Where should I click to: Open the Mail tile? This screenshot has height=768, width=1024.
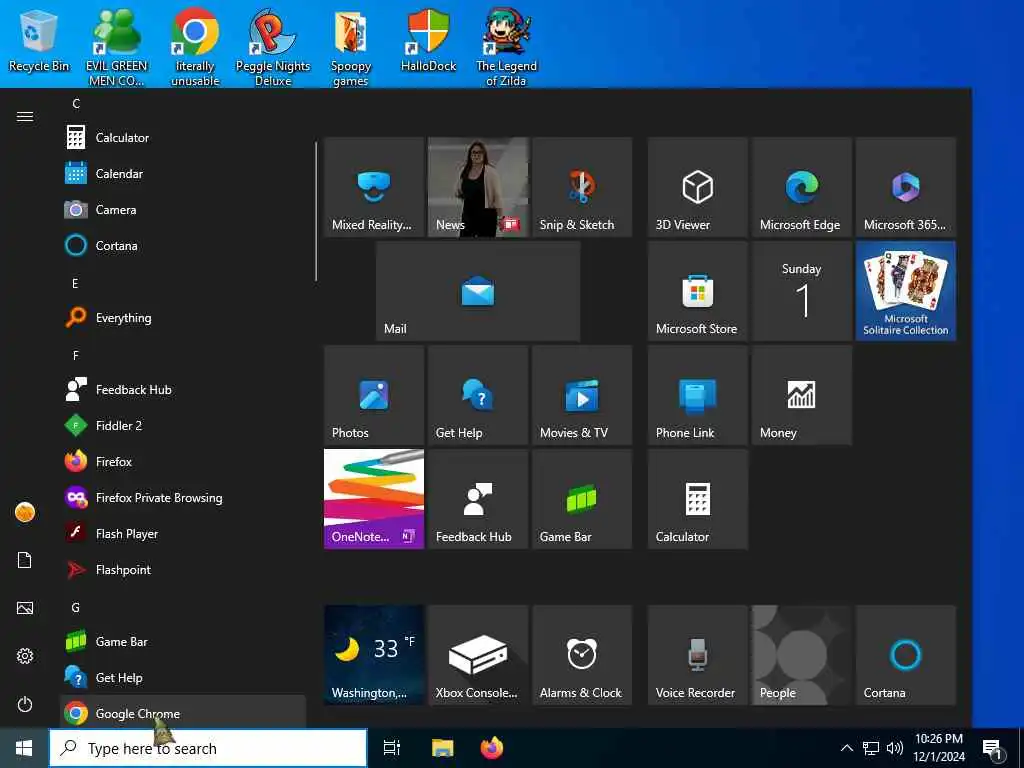[x=478, y=291]
